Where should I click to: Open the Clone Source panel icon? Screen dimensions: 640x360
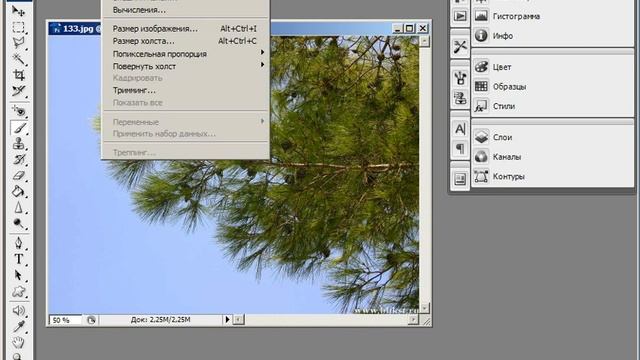[460, 98]
